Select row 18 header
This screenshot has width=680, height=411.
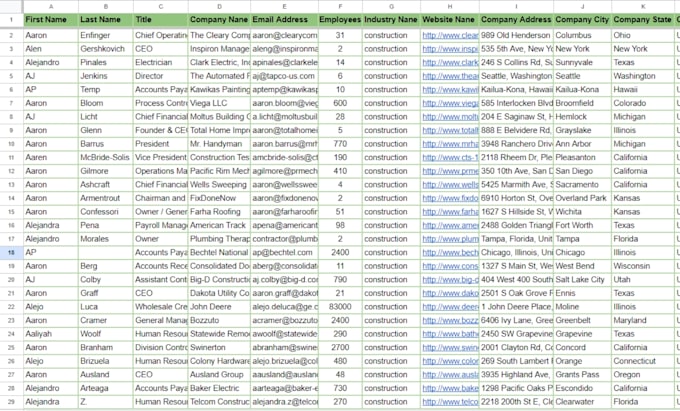point(11,252)
